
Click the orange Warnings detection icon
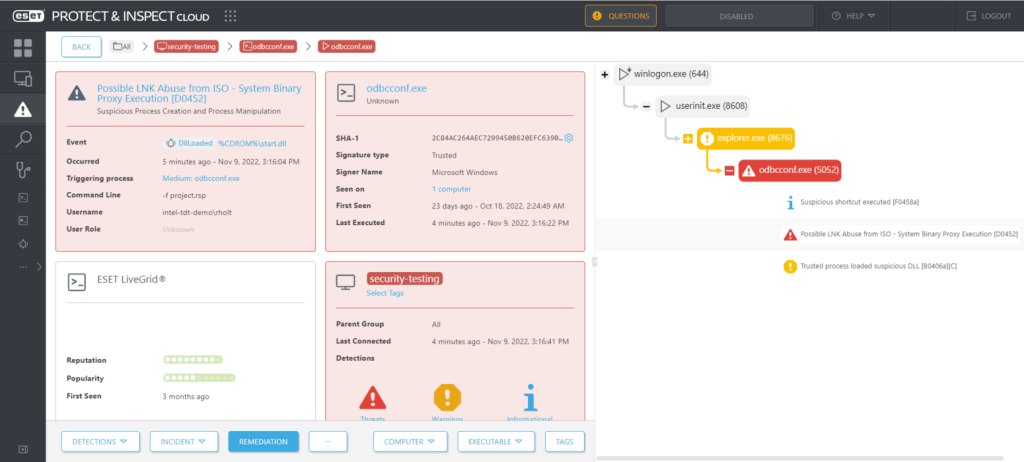[447, 398]
